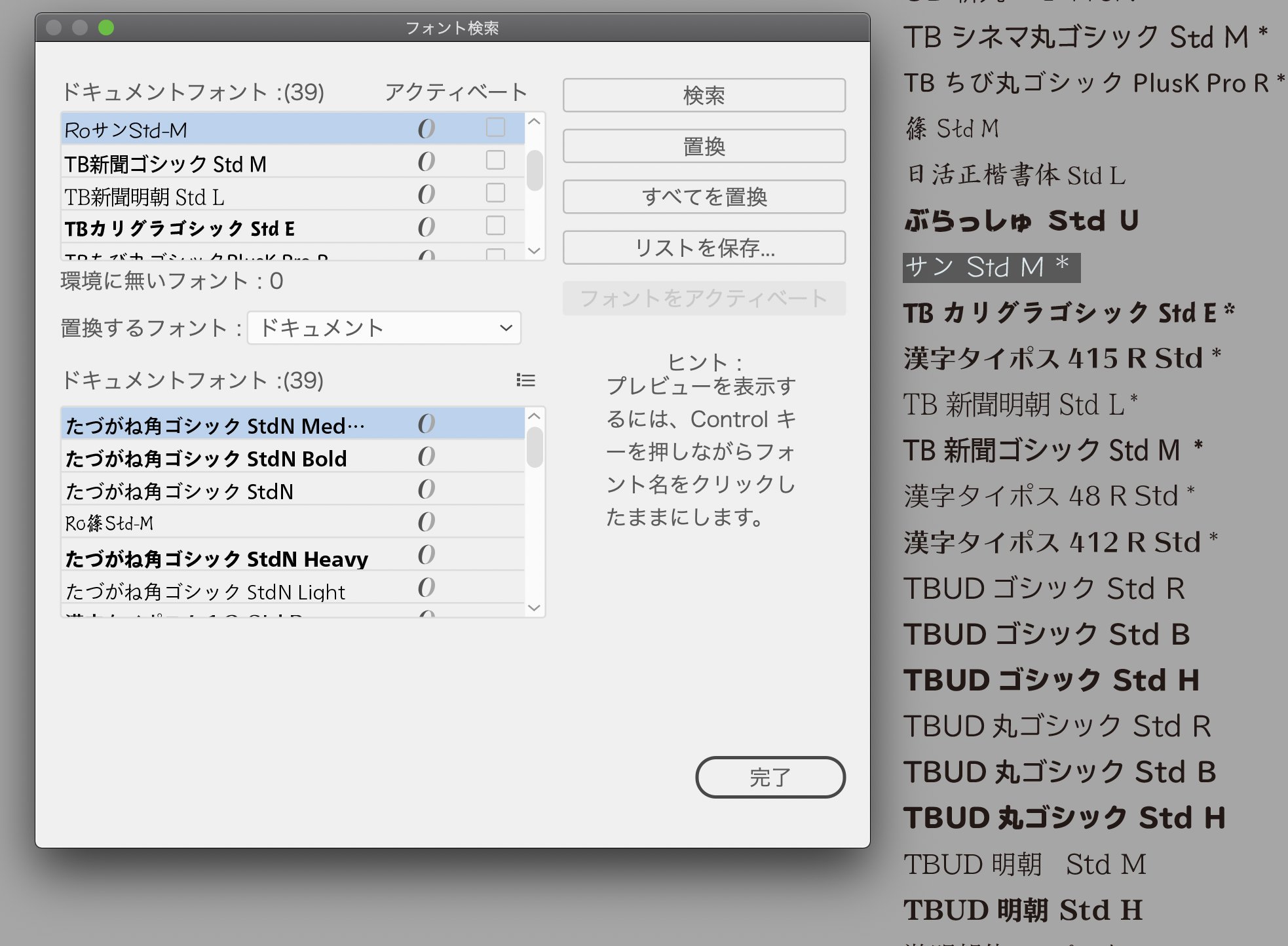Screen dimensions: 1288x946
Task: Check the activate box for TB新聞ゴシック Std M
Action: 495,160
